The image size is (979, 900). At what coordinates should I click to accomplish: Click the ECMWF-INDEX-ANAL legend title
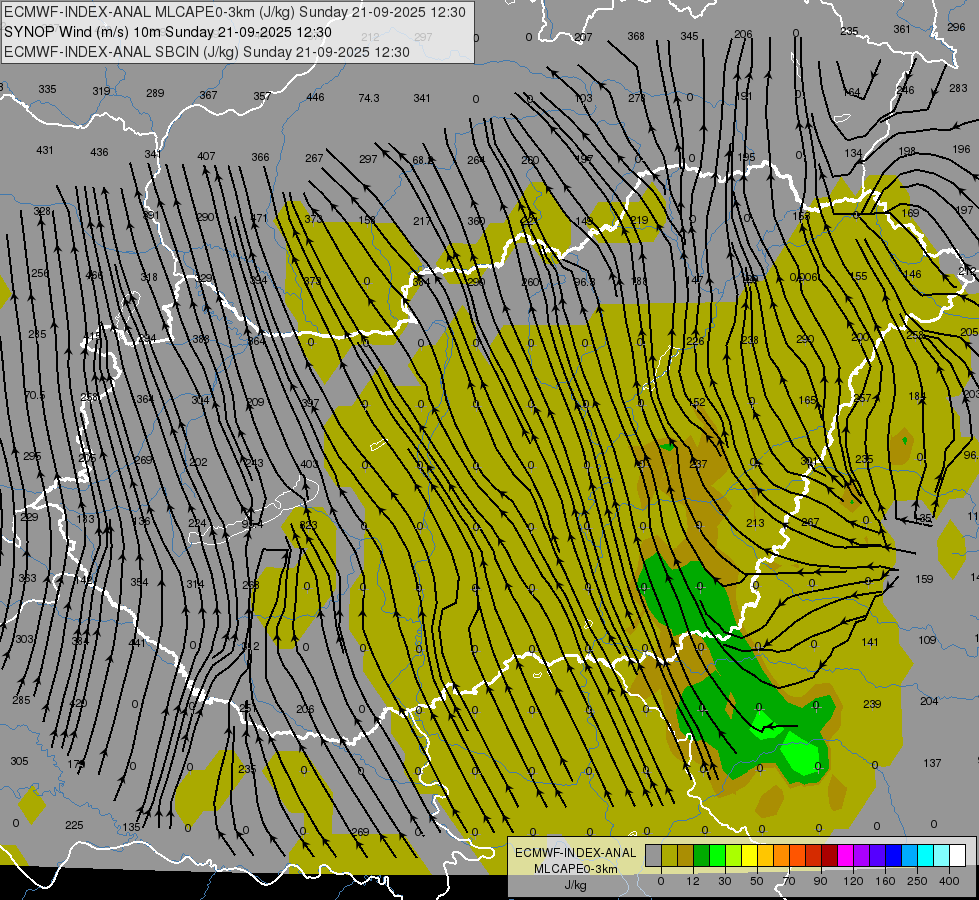tap(574, 852)
